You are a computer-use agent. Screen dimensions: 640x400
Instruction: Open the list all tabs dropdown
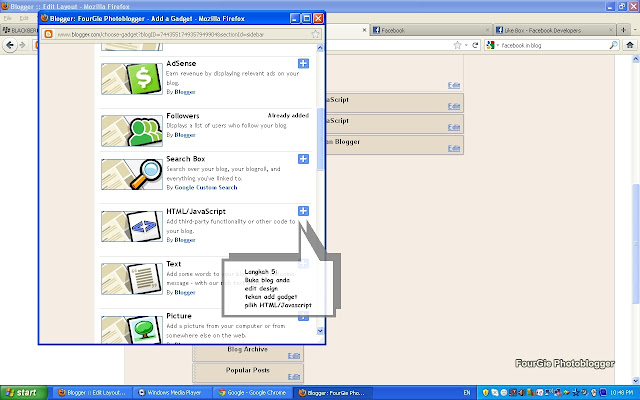636,30
